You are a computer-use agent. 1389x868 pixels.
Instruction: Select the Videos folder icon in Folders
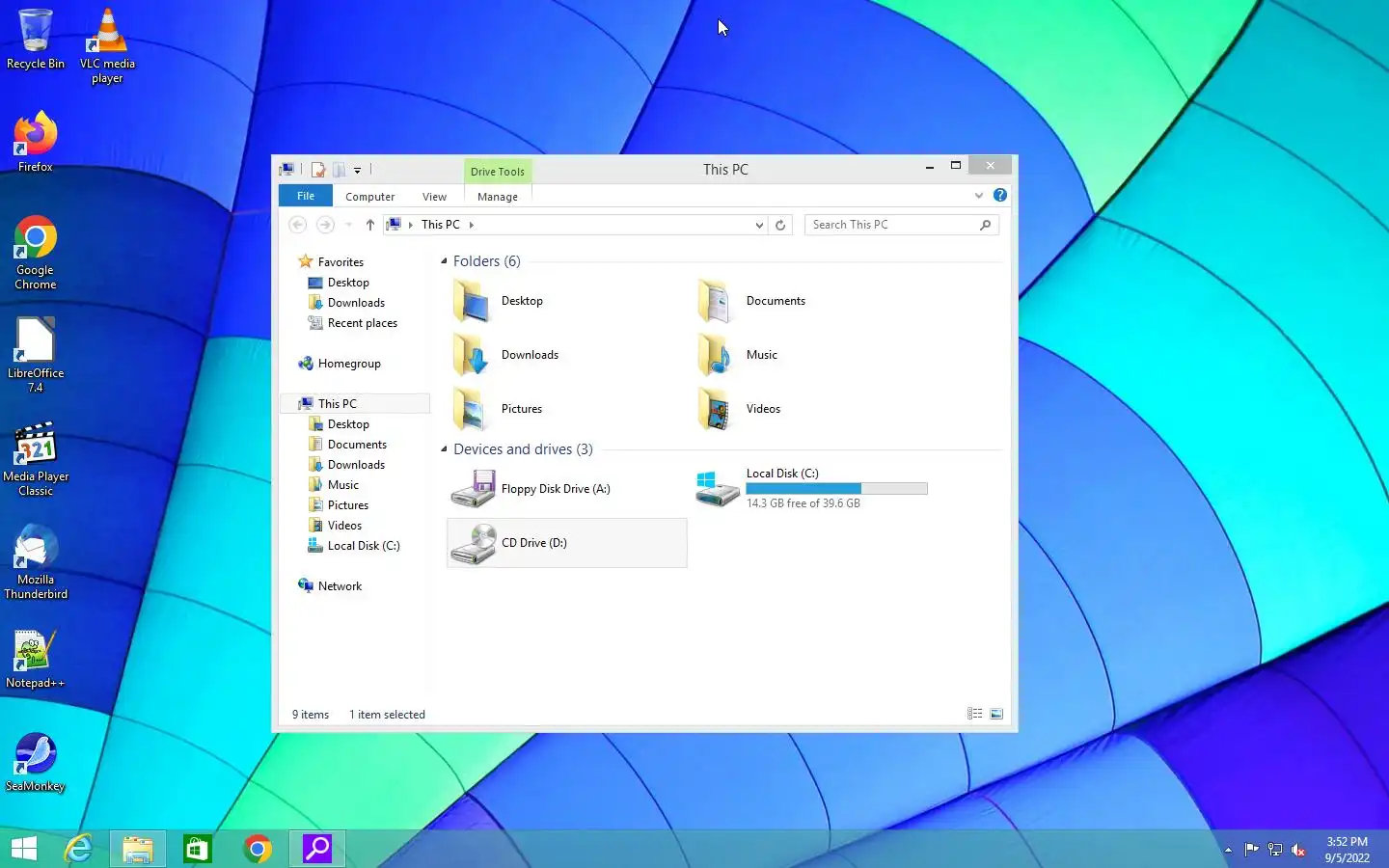[x=717, y=409]
